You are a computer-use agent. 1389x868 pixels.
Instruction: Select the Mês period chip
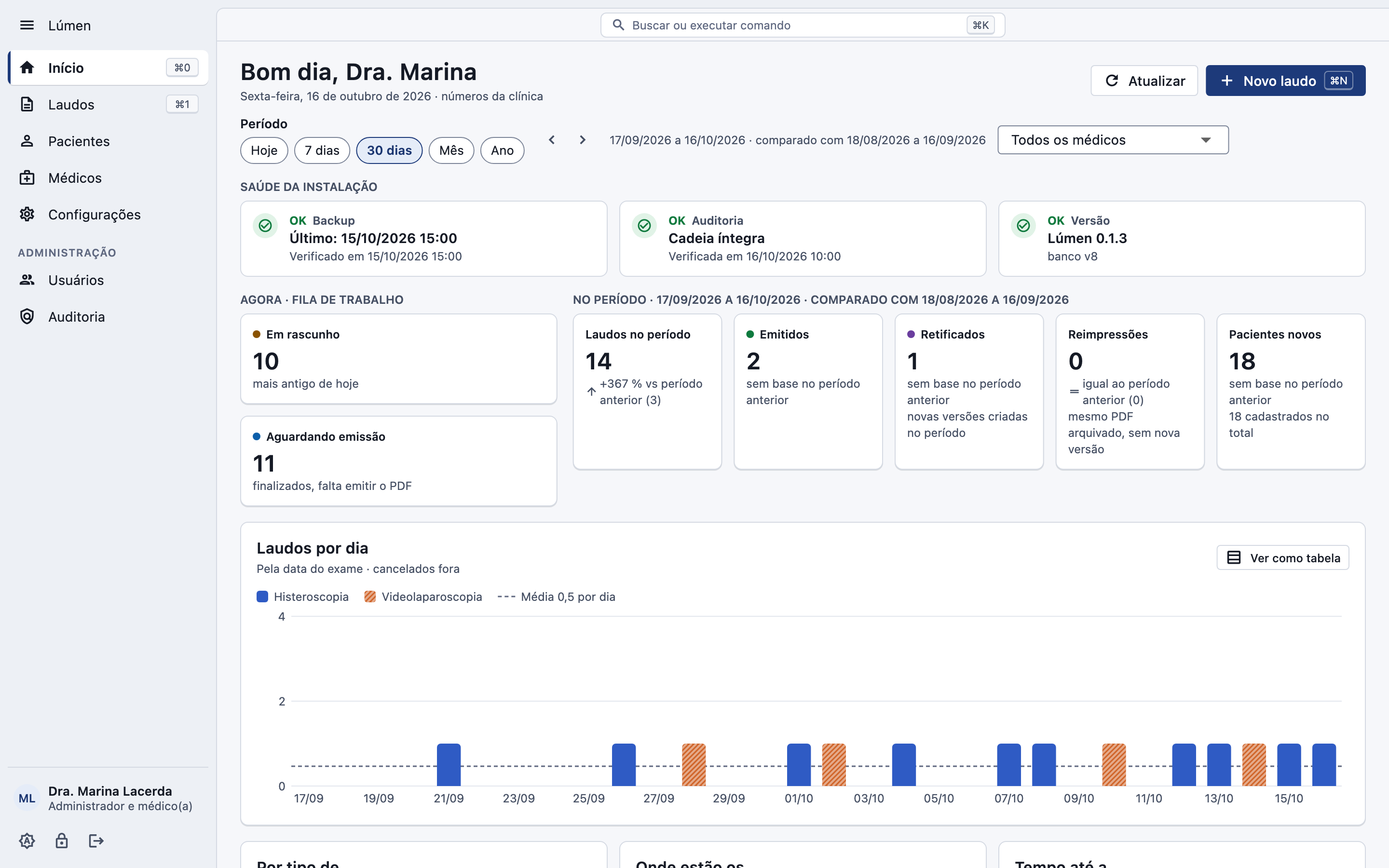(x=451, y=150)
